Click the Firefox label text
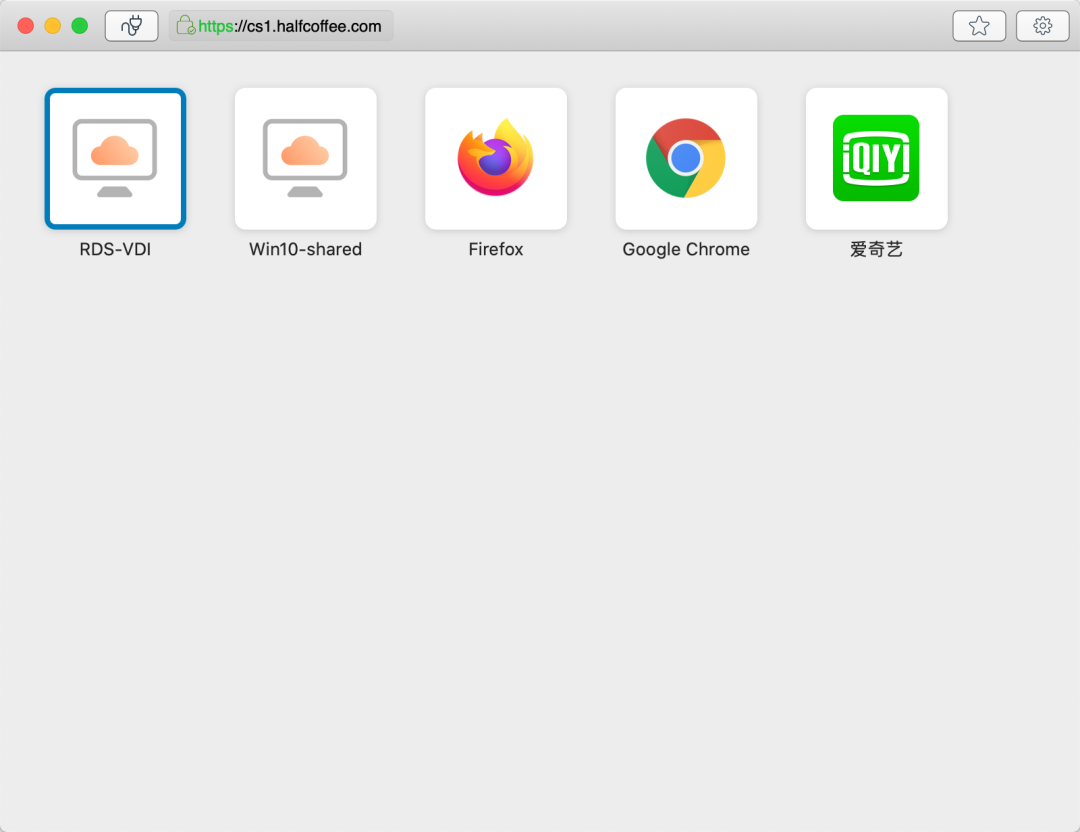 (496, 249)
